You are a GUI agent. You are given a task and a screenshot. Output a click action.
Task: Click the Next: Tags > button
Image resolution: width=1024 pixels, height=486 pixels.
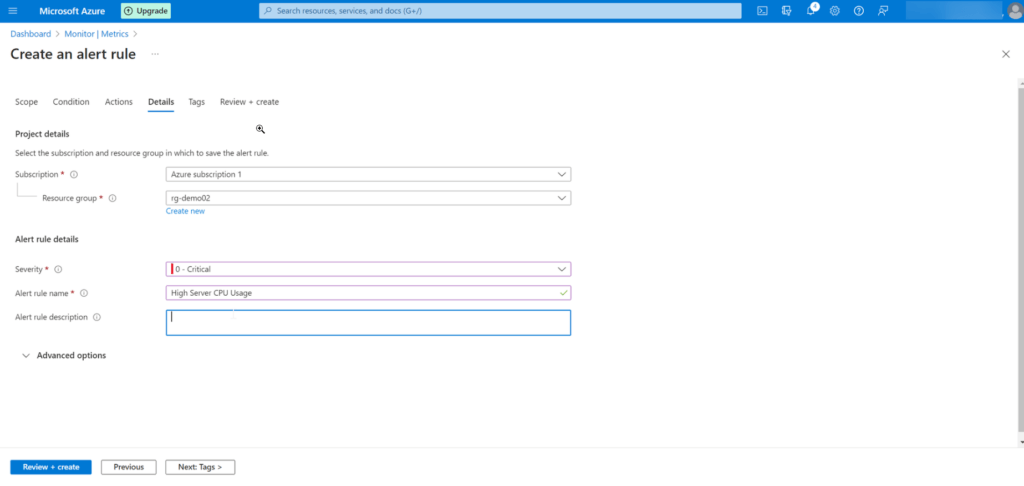click(200, 467)
